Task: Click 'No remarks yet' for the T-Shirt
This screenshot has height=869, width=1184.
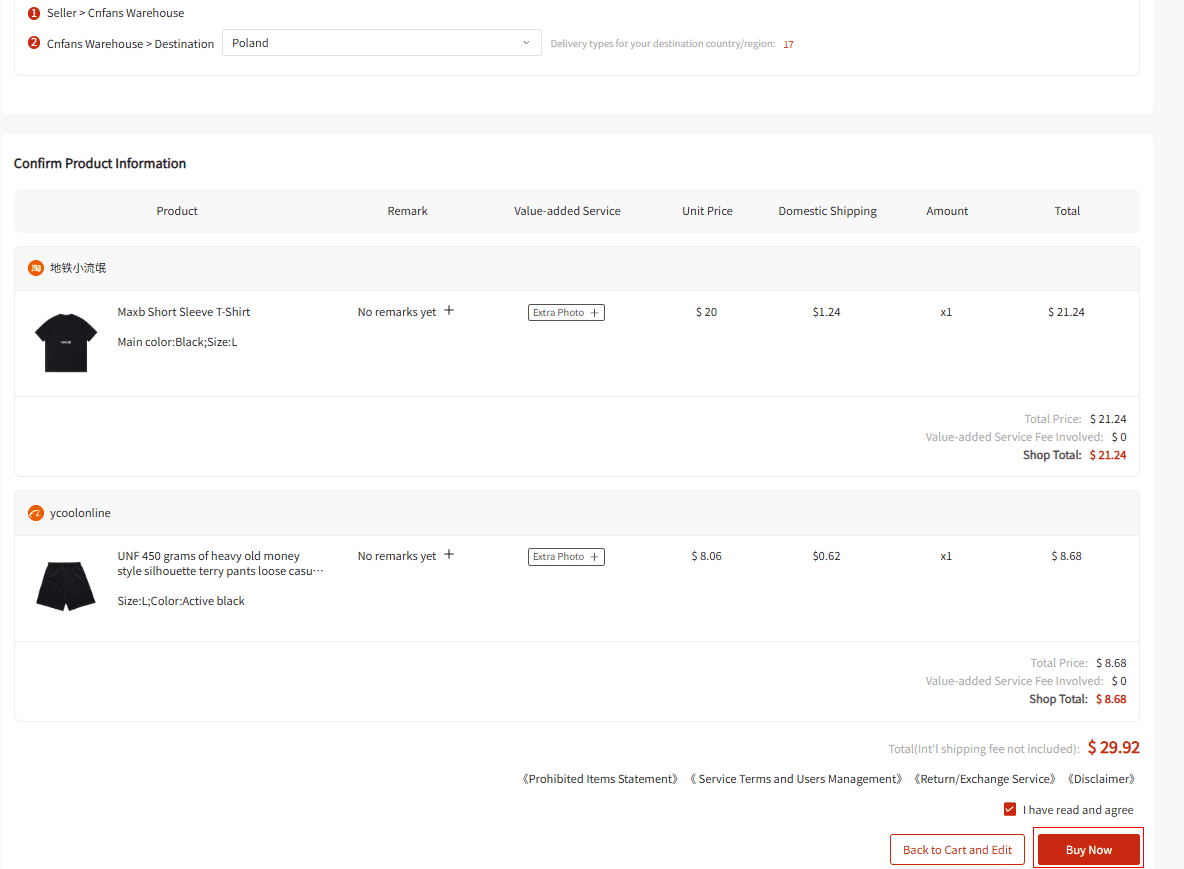Action: coord(396,312)
